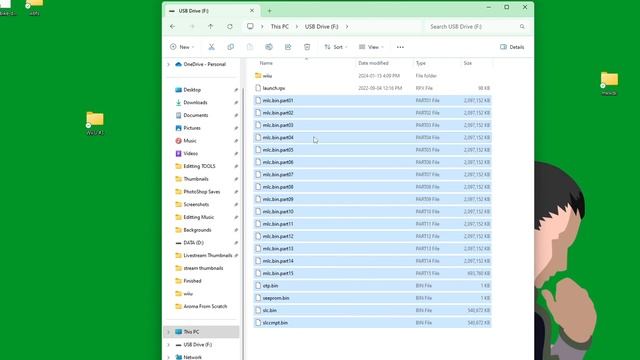Click the Rename icon in toolbar
The image size is (640, 360).
pyautogui.click(x=269, y=47)
